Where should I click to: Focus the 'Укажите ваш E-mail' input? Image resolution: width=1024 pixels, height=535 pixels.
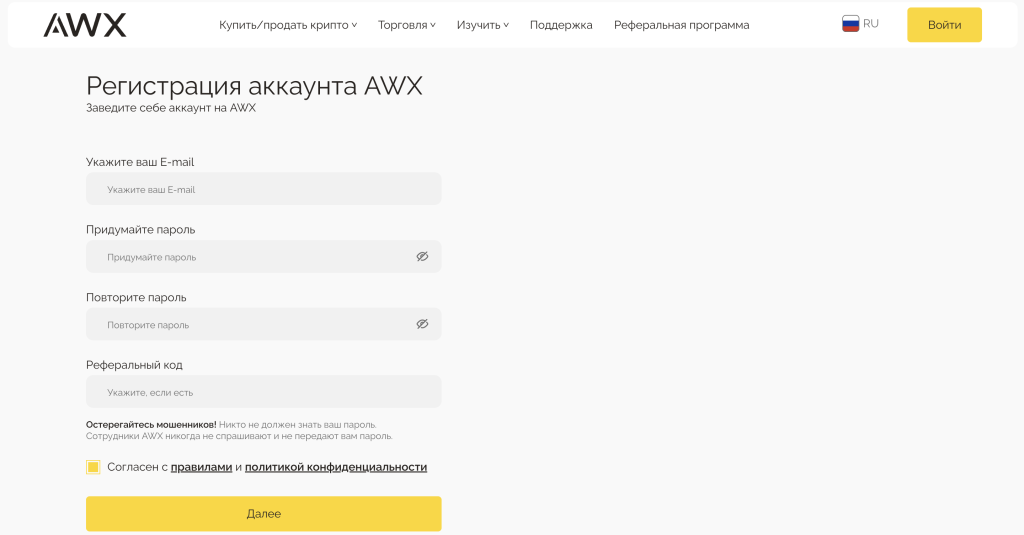pyautogui.click(x=264, y=189)
